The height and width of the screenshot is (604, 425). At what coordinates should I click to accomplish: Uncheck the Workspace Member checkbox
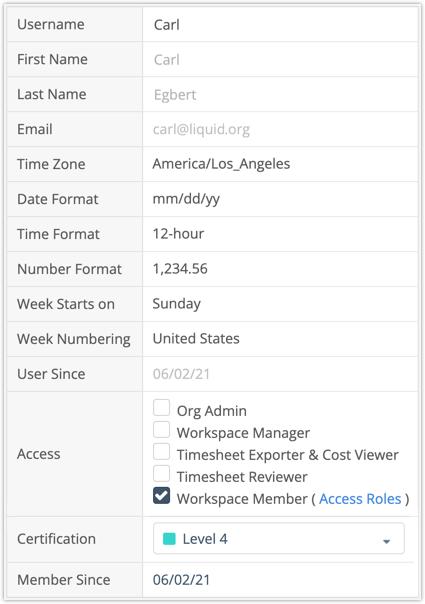[x=161, y=496]
